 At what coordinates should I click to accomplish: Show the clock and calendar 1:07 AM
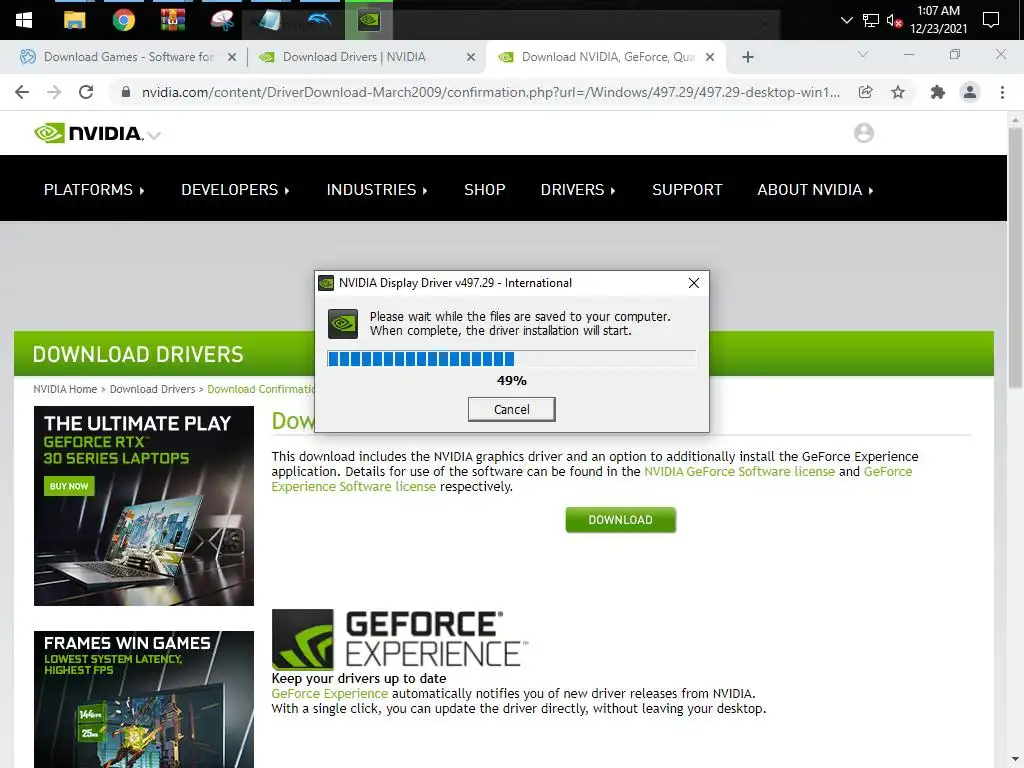938,20
